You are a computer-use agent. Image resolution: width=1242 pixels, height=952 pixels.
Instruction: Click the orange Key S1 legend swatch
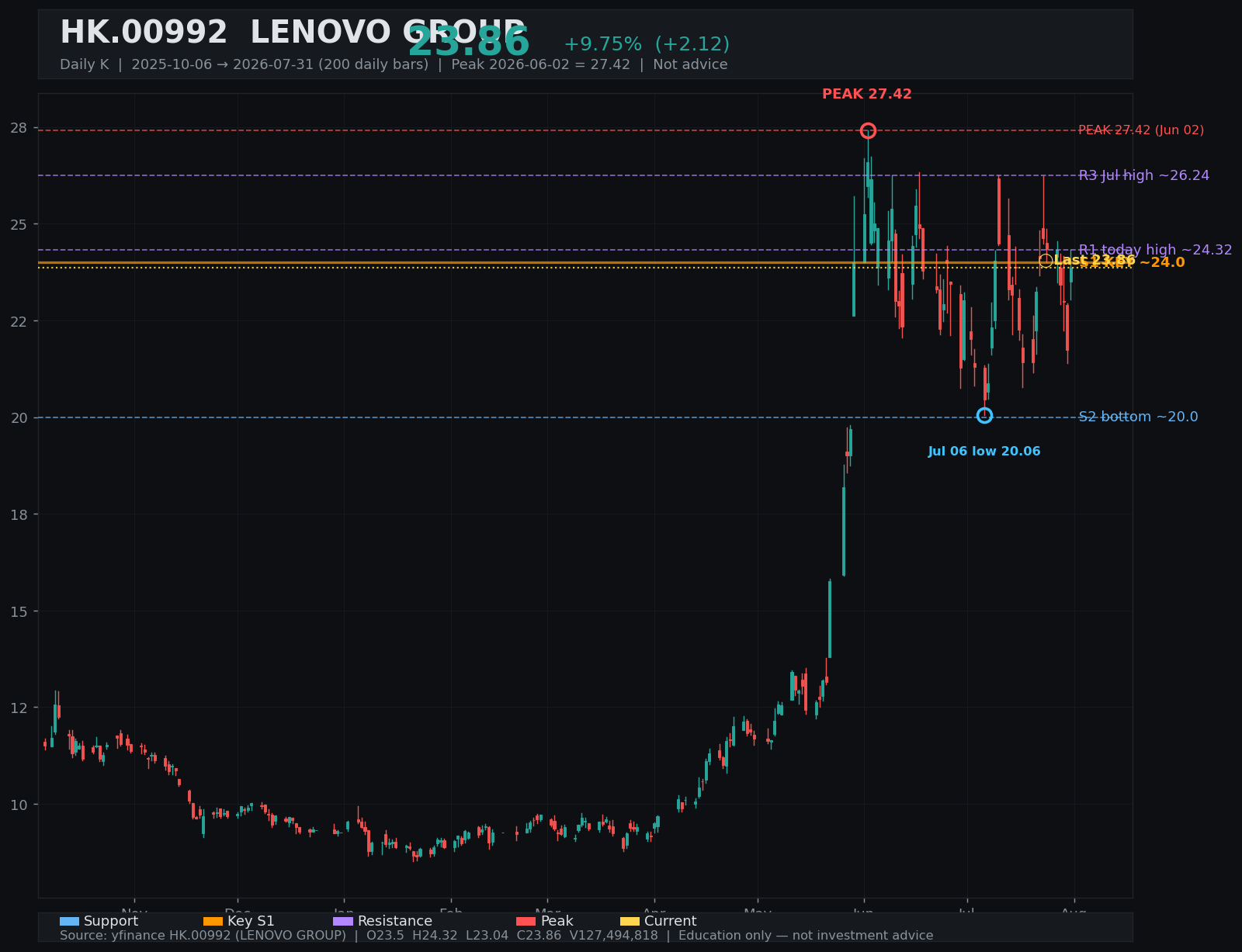click(x=213, y=921)
